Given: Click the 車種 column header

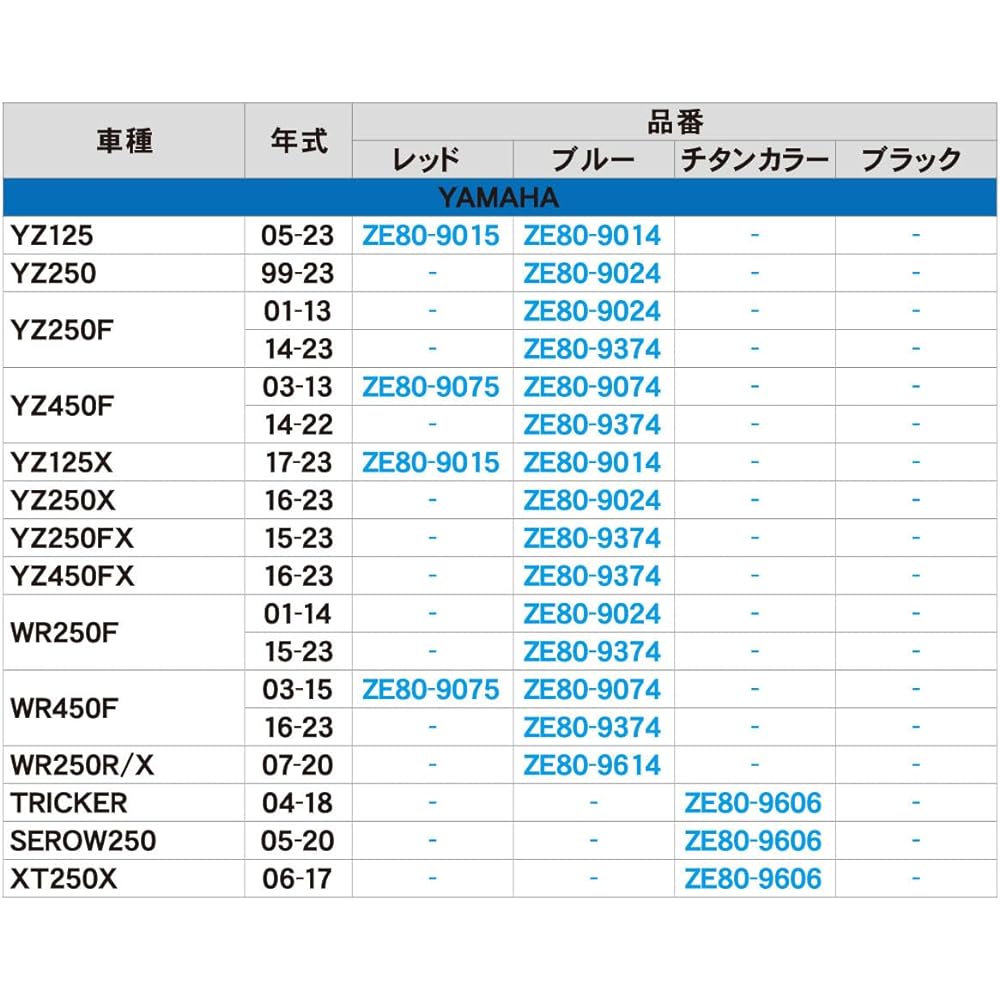Looking at the screenshot, I should 124,141.
